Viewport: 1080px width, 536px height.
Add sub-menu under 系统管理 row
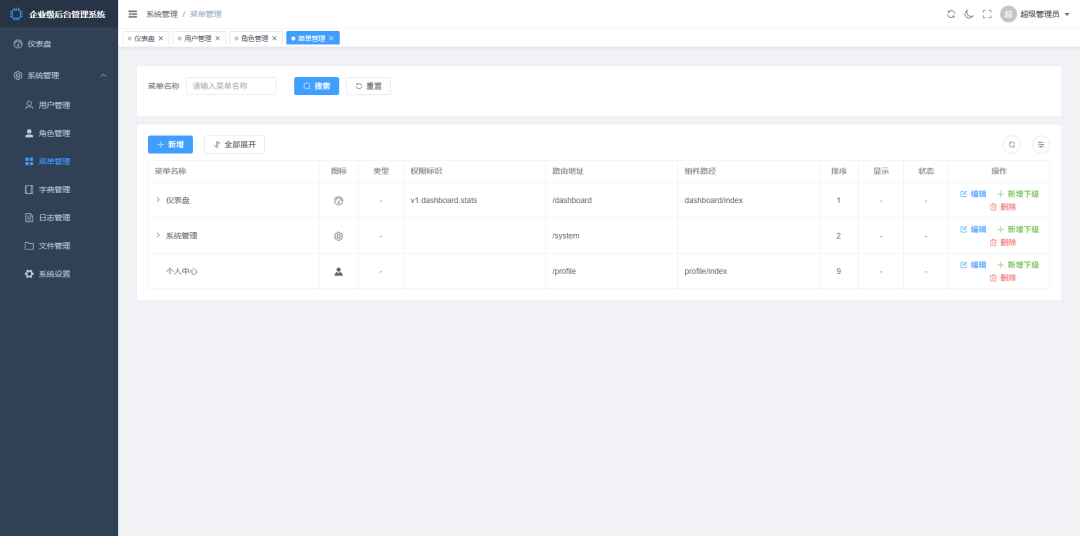1018,229
